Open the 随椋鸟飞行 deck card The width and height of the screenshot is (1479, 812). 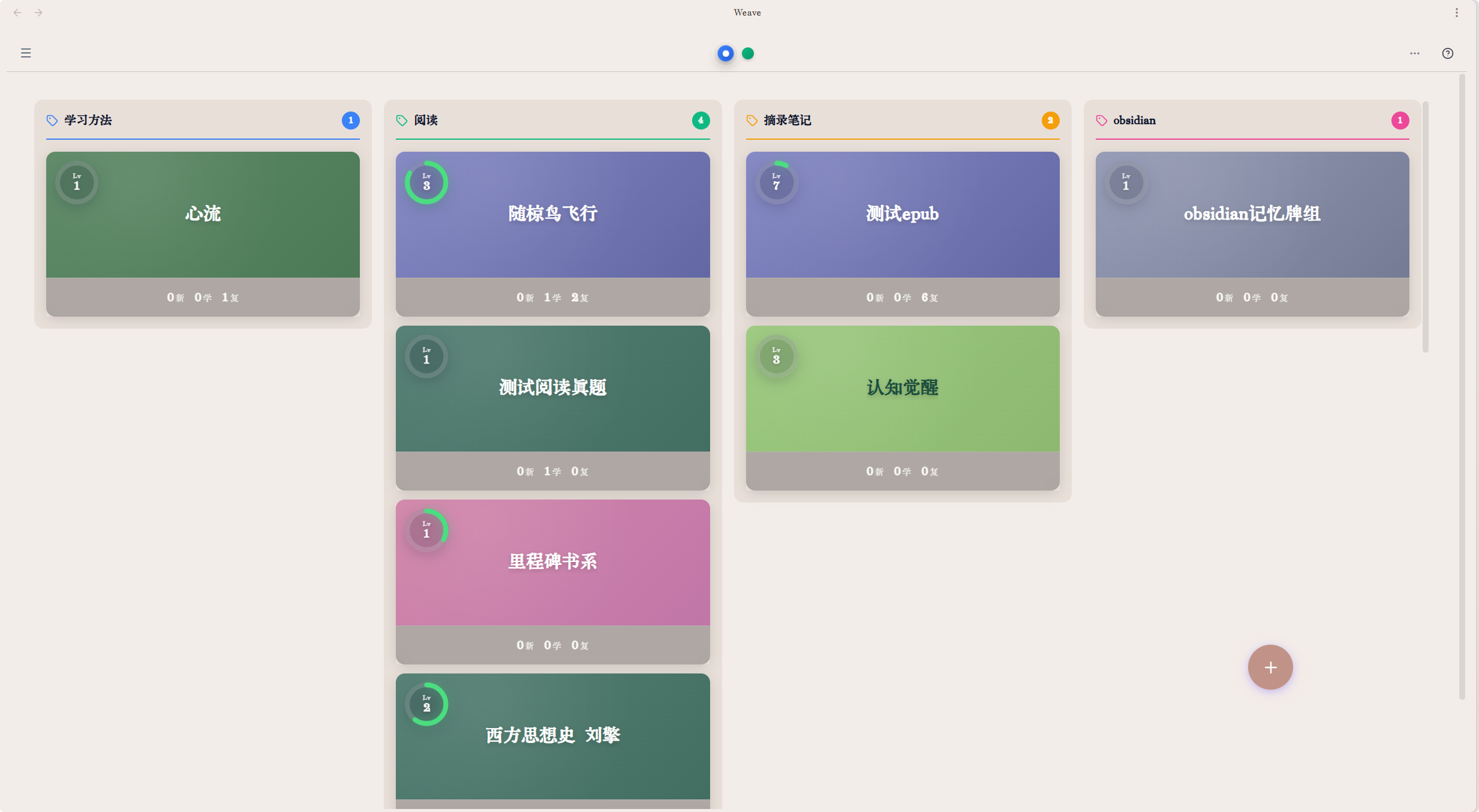[552, 234]
